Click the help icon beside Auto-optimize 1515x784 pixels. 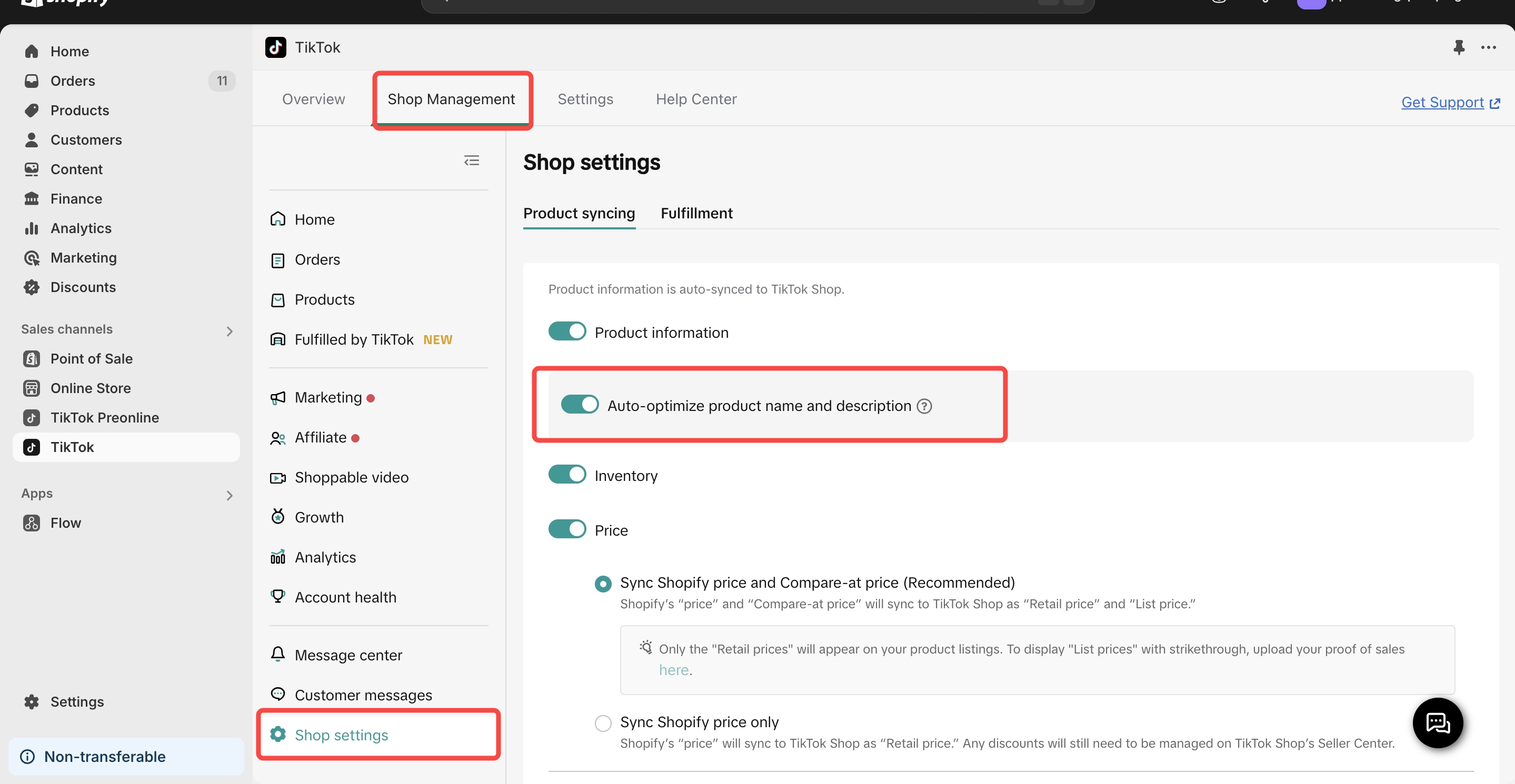pos(924,406)
